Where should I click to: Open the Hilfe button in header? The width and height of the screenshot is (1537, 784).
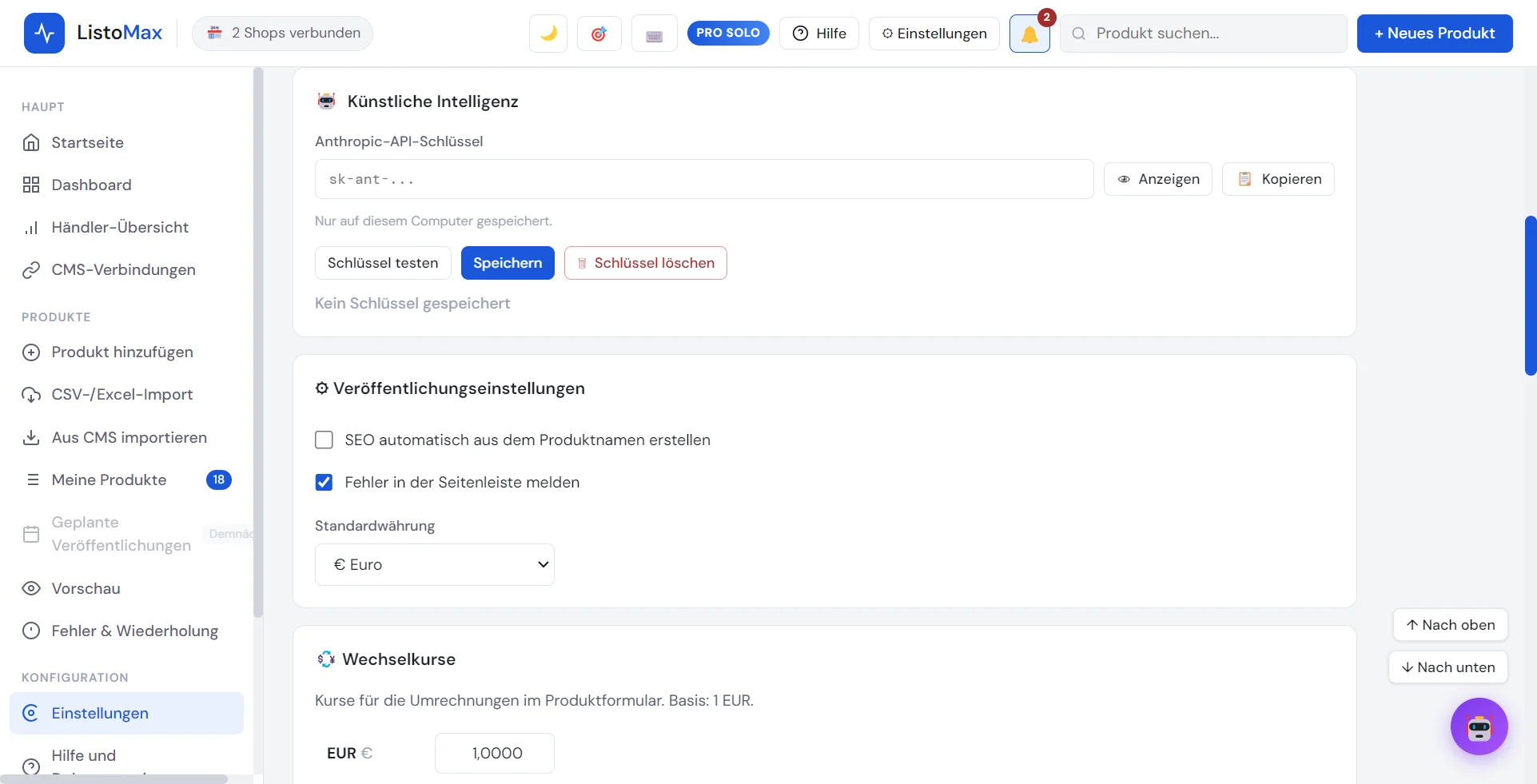pos(819,34)
